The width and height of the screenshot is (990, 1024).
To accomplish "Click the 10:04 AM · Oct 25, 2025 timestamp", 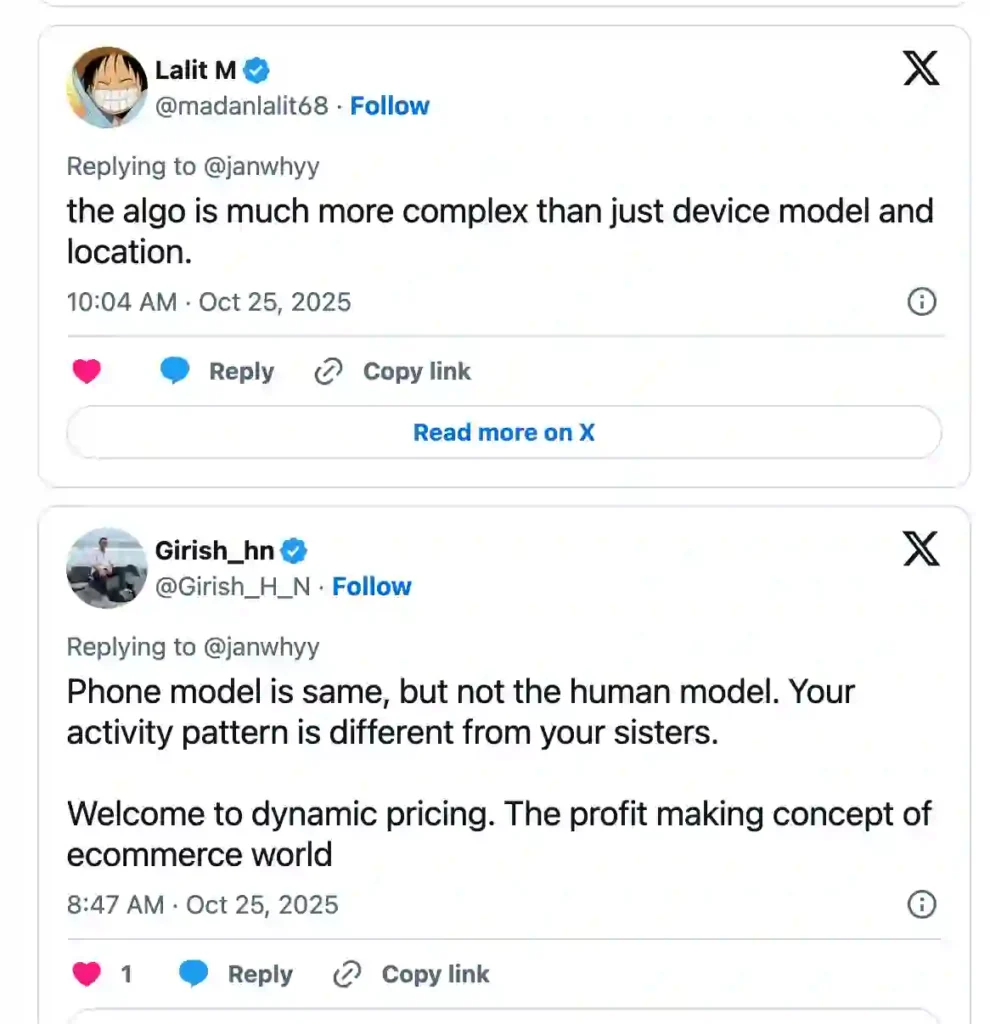I will [x=209, y=302].
